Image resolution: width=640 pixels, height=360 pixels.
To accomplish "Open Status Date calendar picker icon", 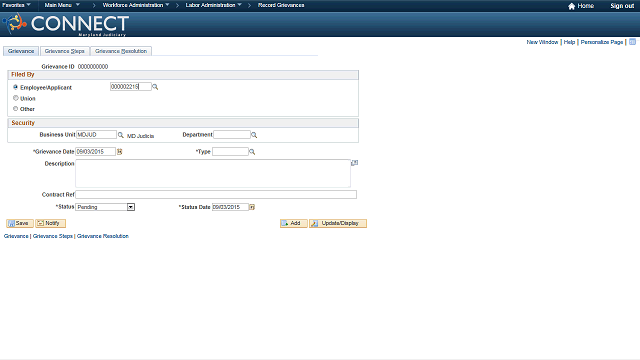I will (x=252, y=207).
